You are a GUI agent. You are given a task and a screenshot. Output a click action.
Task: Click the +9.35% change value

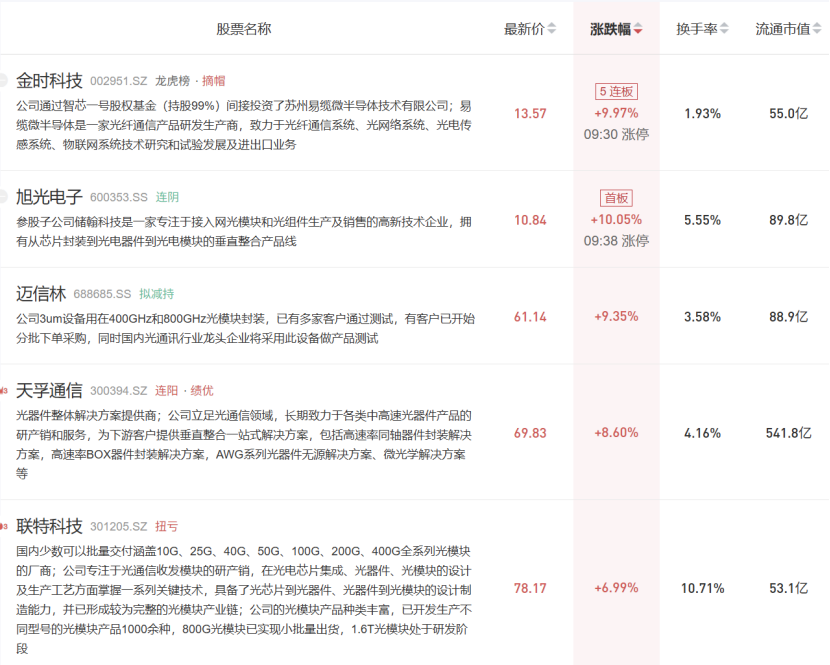click(616, 316)
